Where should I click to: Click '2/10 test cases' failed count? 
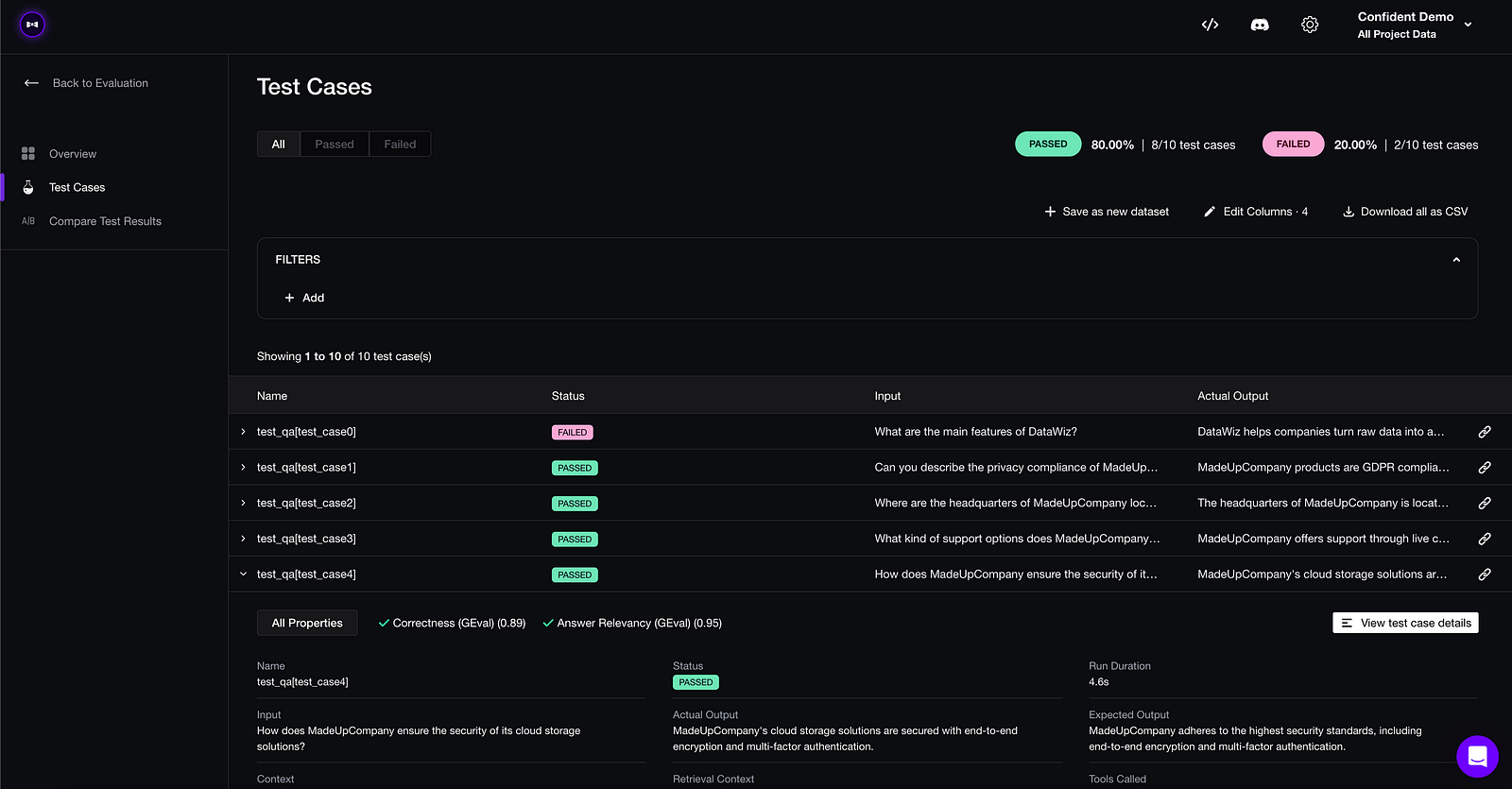(x=1436, y=145)
